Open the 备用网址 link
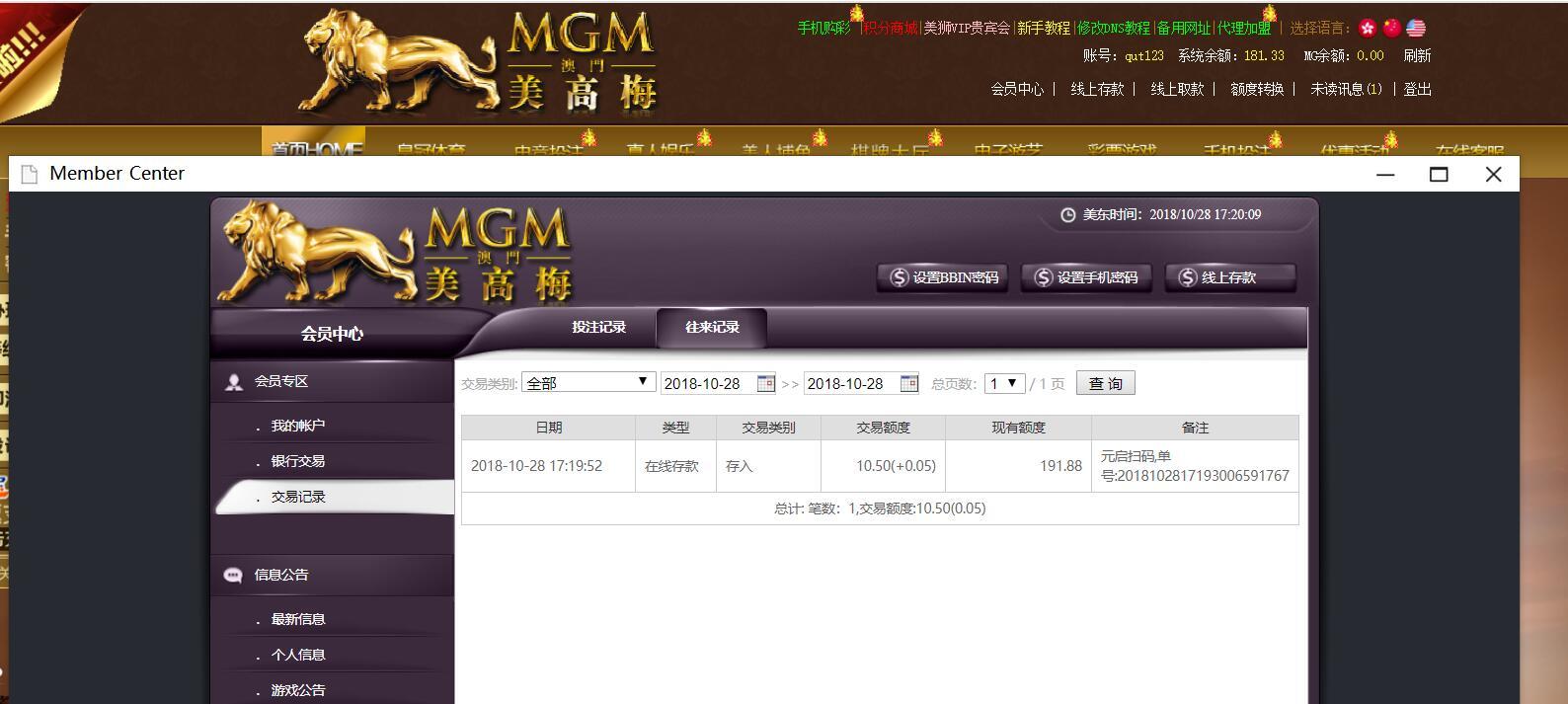This screenshot has height=704, width=1568. tap(1184, 28)
